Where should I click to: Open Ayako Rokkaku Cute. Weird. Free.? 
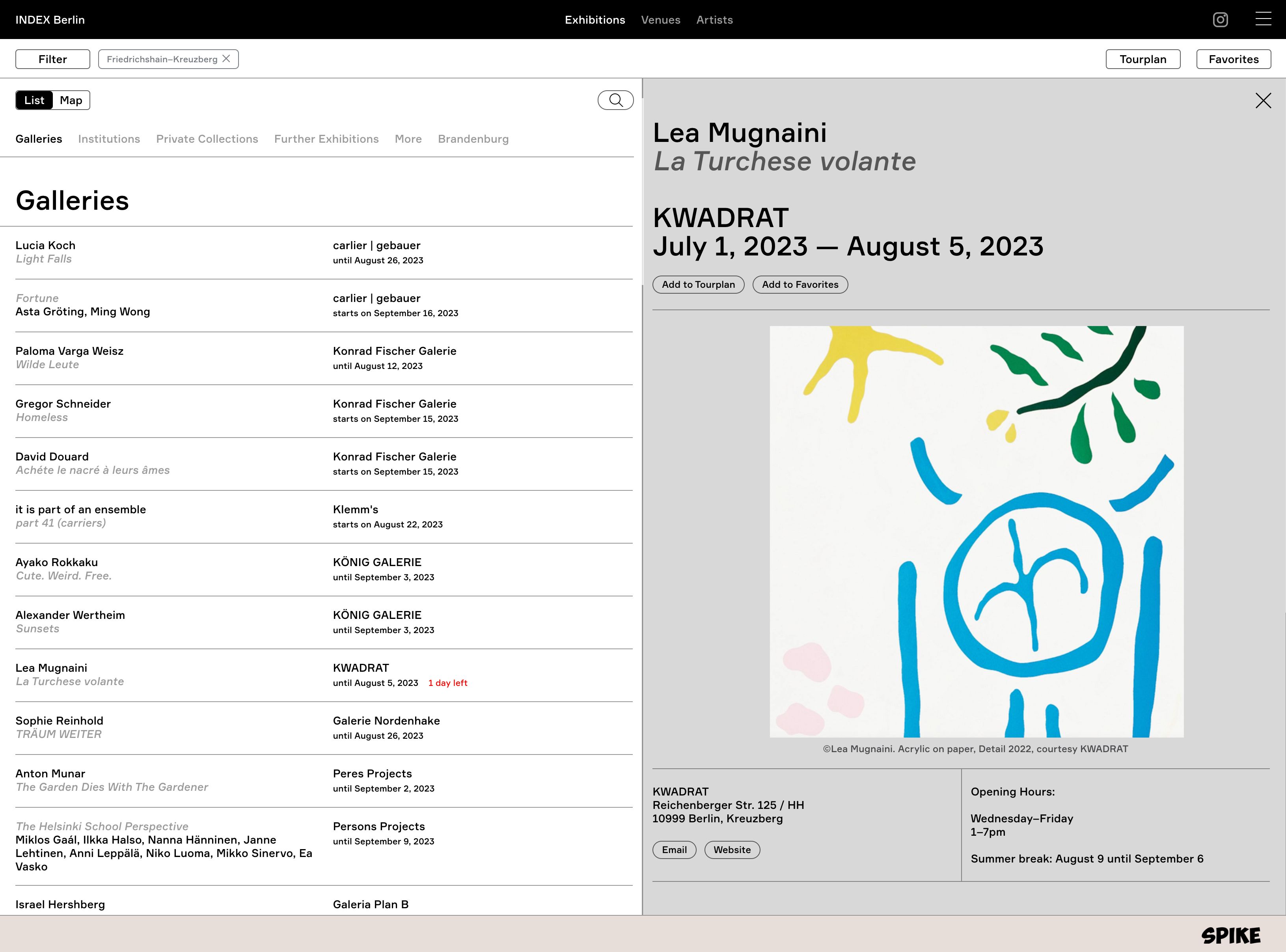tap(324, 569)
